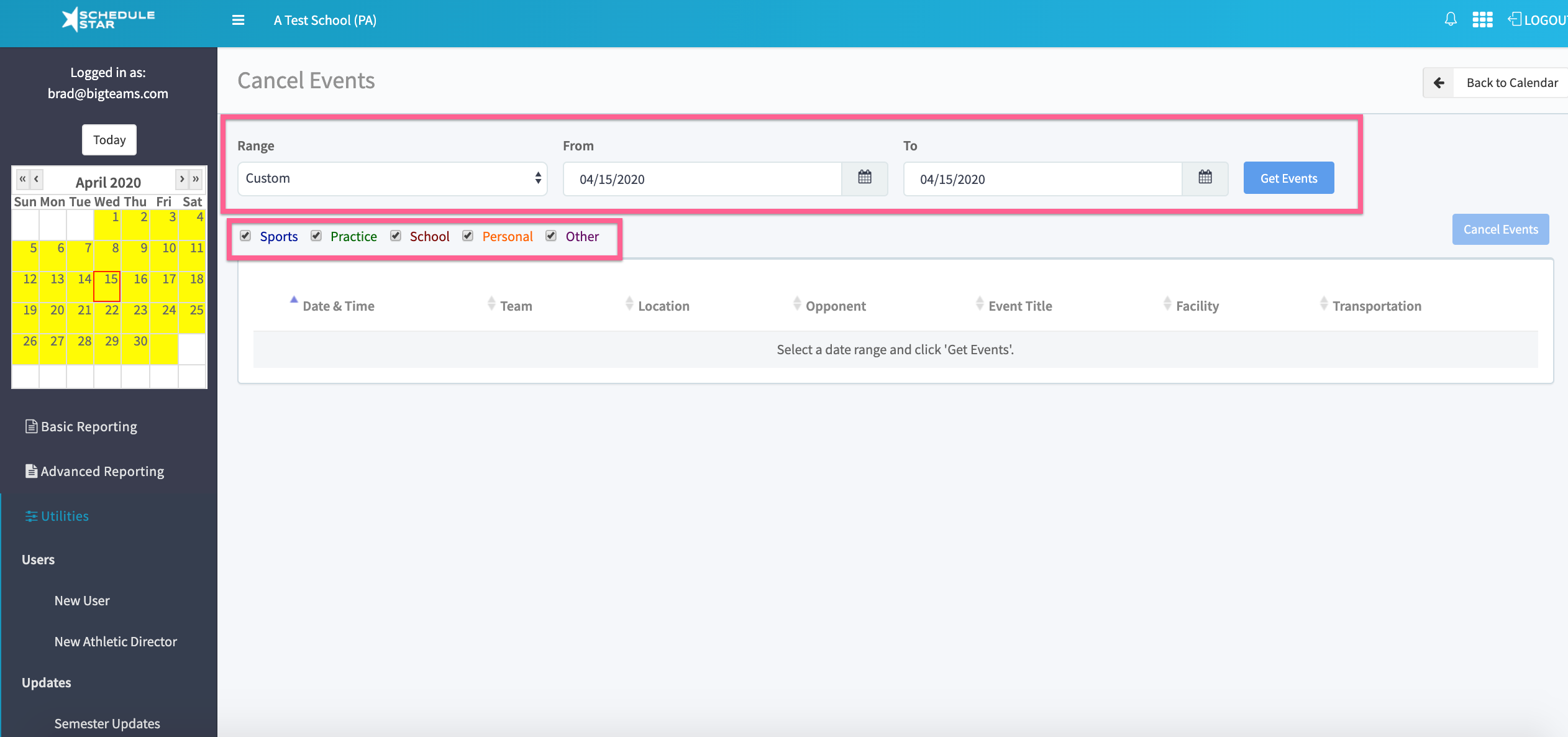Click the Basic Reporting sidebar icon
Screen dimensions: 1568x737
31,426
